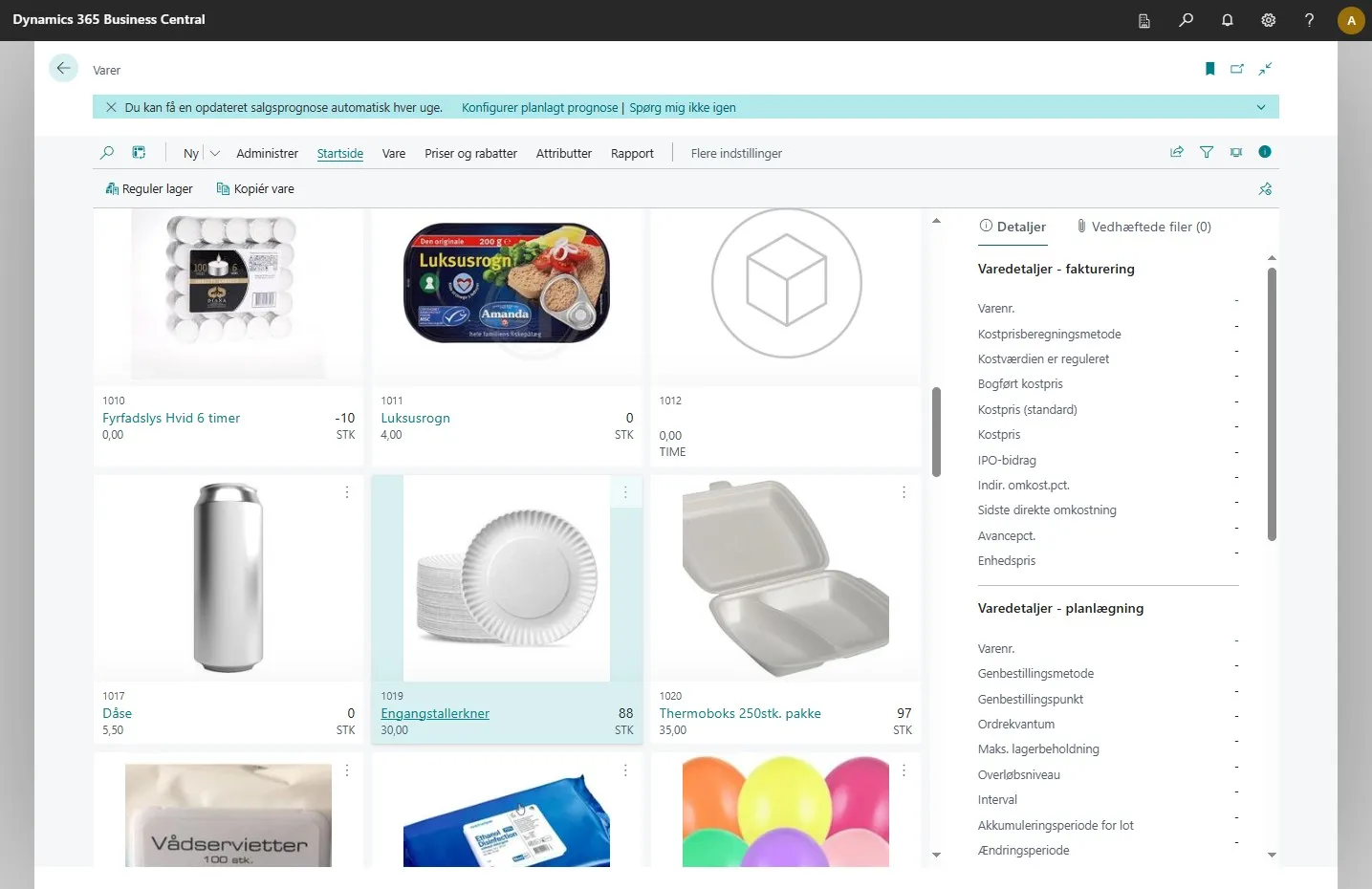1372x889 pixels.
Task: Select the Startside tab
Action: (340, 154)
